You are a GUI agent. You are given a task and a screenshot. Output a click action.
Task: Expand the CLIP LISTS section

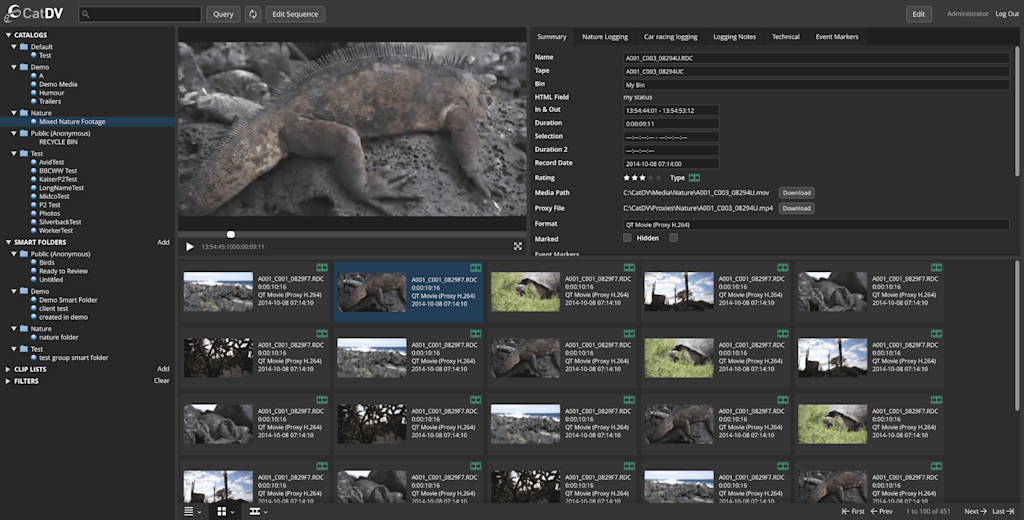coord(9,369)
